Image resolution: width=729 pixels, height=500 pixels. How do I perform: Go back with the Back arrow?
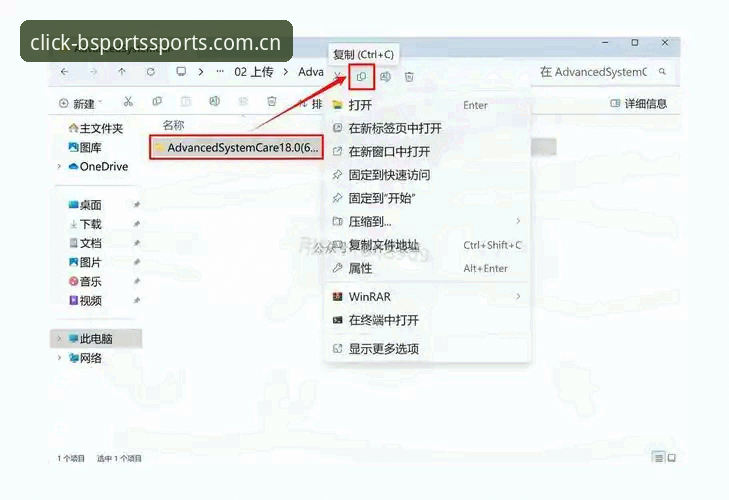click(64, 72)
